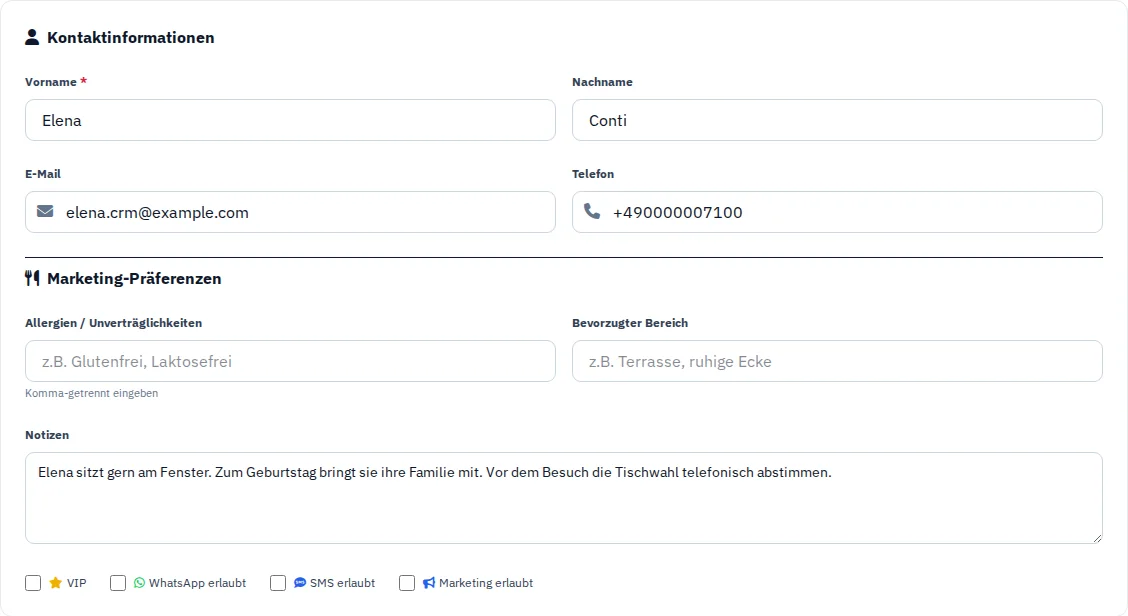Select the E-Mail address input field
1128x616 pixels.
pos(290,212)
